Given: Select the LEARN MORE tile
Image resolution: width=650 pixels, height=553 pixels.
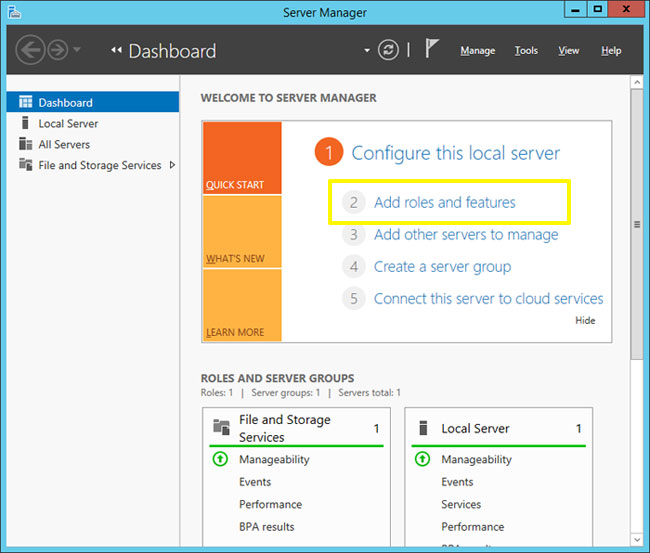Looking at the screenshot, I should [x=242, y=305].
